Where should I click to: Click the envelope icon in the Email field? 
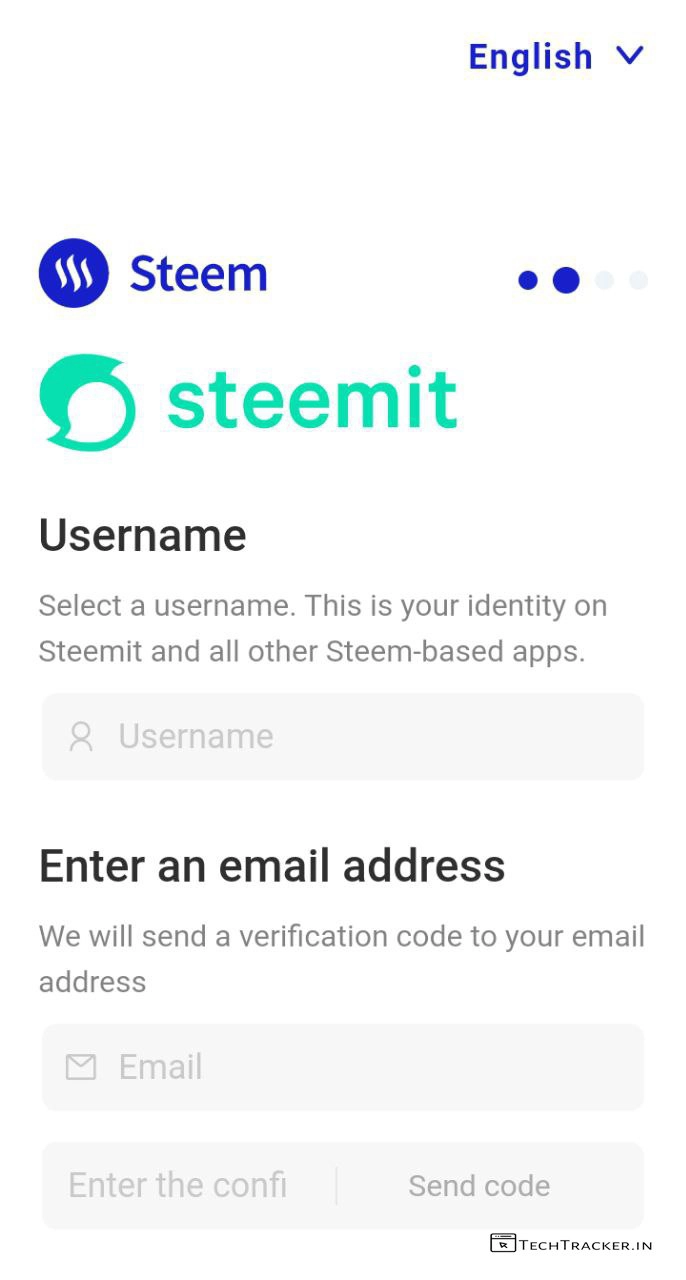(81, 1067)
